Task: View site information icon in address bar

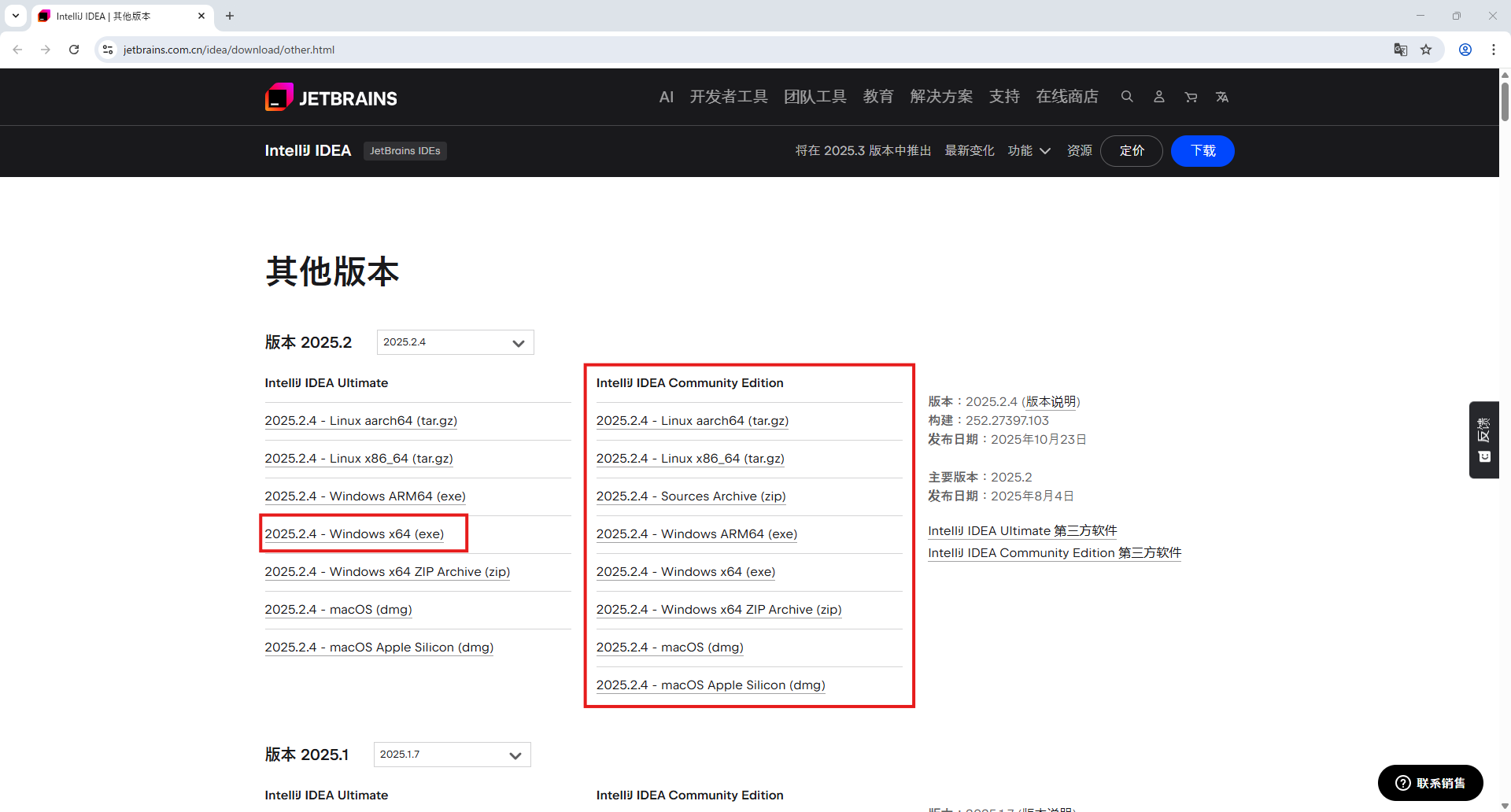Action: click(108, 50)
